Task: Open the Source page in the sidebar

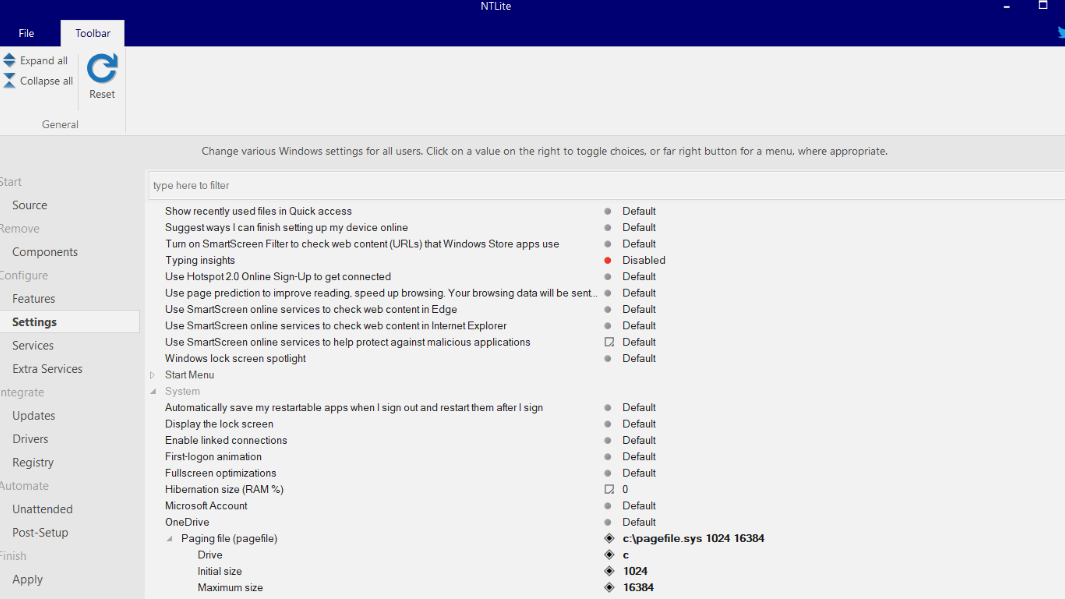Action: pyautogui.click(x=30, y=205)
